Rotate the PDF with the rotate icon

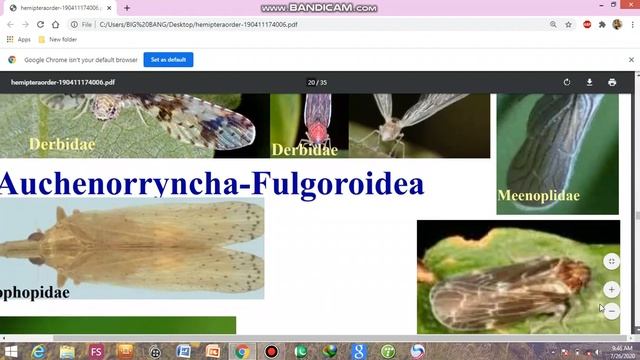(x=567, y=82)
